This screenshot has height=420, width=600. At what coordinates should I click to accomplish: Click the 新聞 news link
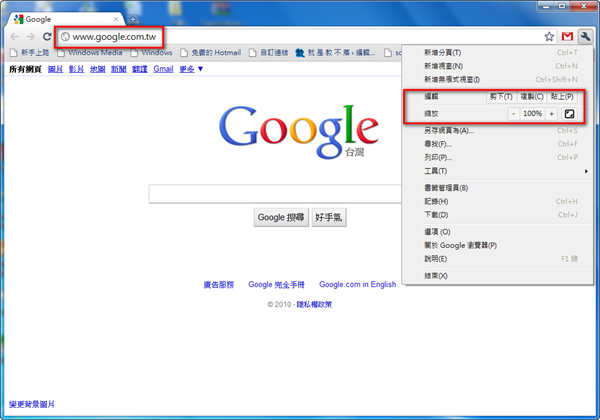click(119, 69)
